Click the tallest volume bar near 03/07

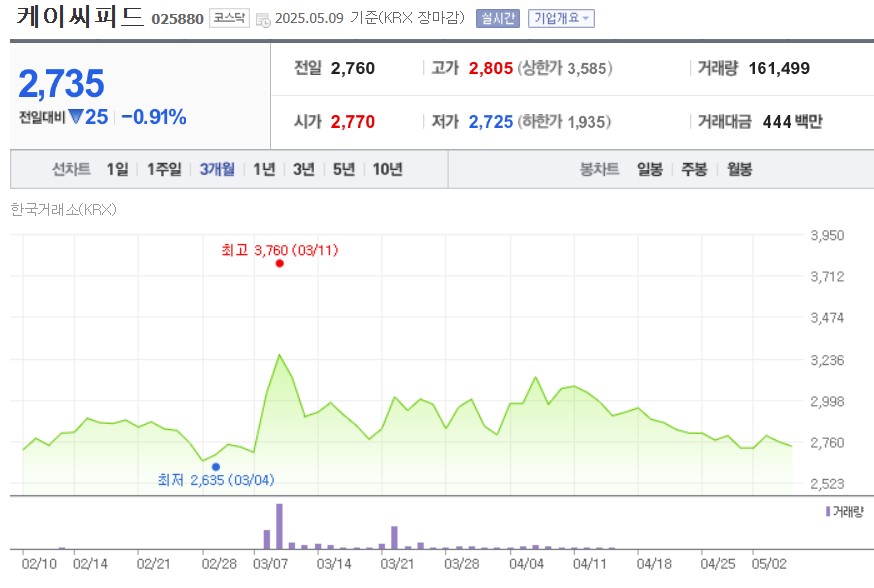coord(279,526)
